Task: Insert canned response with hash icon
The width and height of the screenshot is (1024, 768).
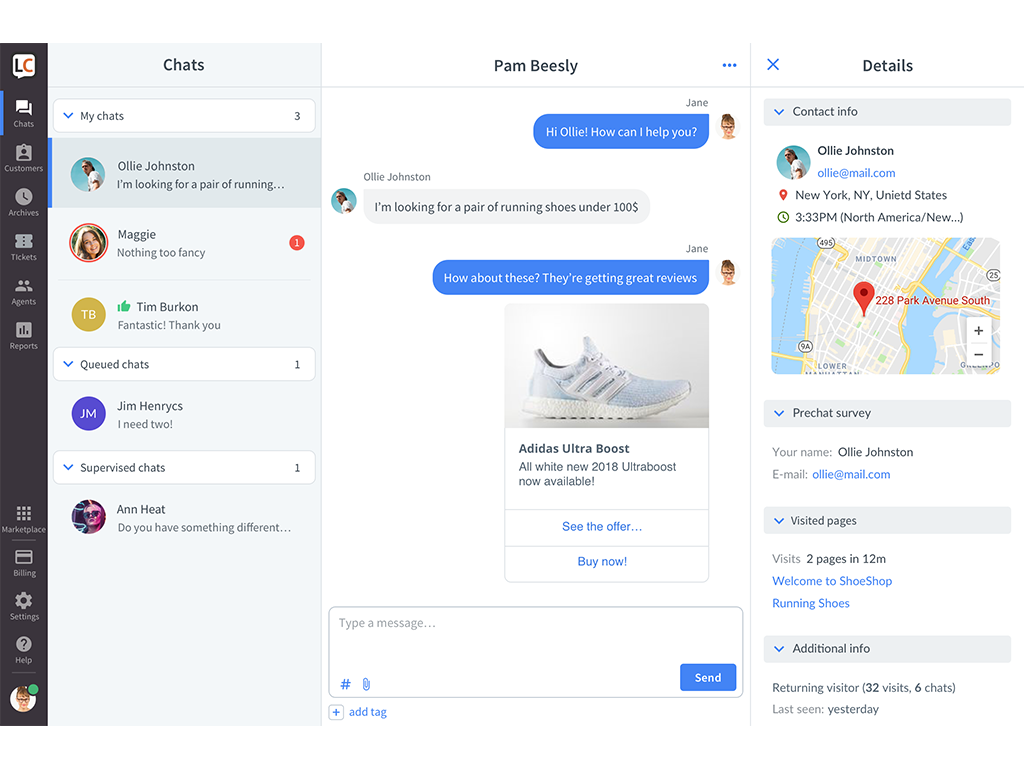Action: pyautogui.click(x=345, y=684)
